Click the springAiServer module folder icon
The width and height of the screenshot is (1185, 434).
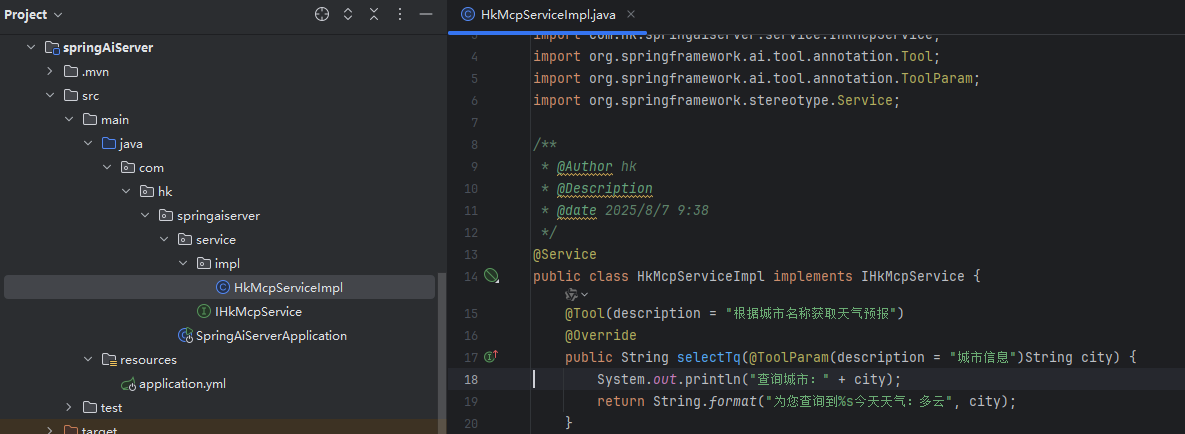[x=52, y=48]
